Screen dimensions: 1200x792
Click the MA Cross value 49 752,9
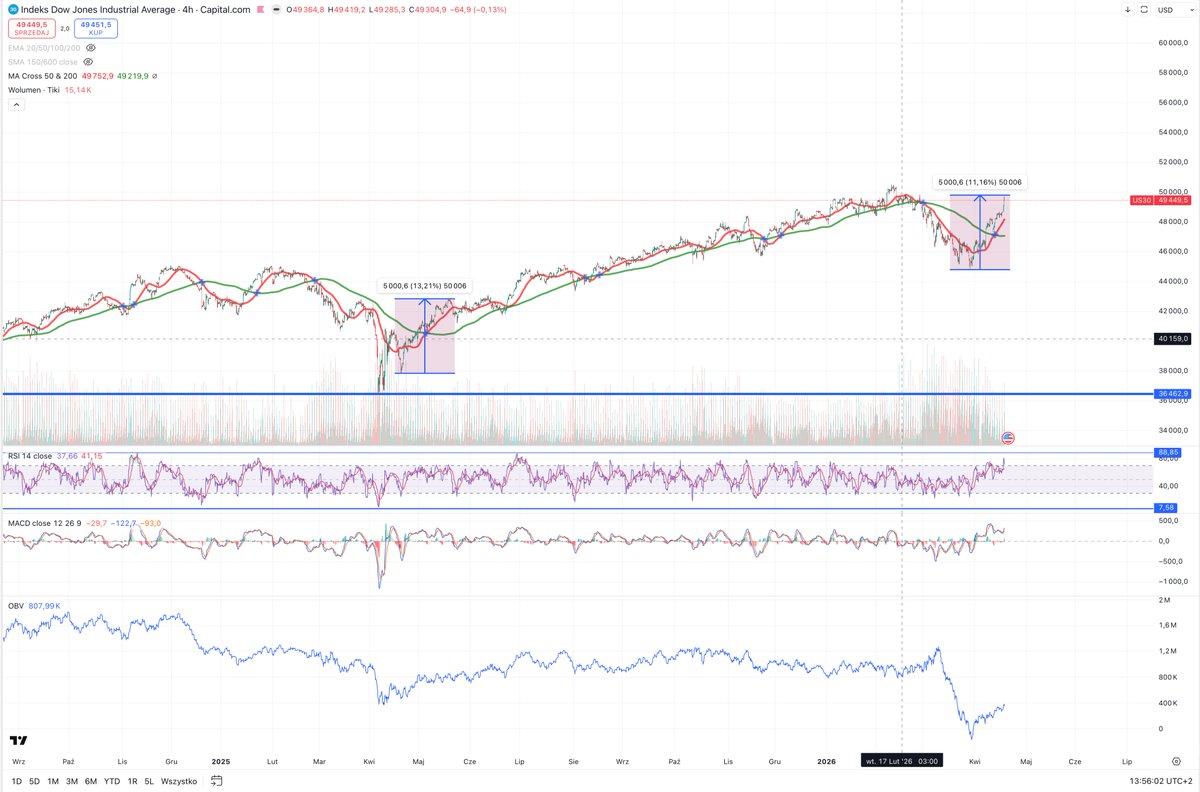coord(97,75)
